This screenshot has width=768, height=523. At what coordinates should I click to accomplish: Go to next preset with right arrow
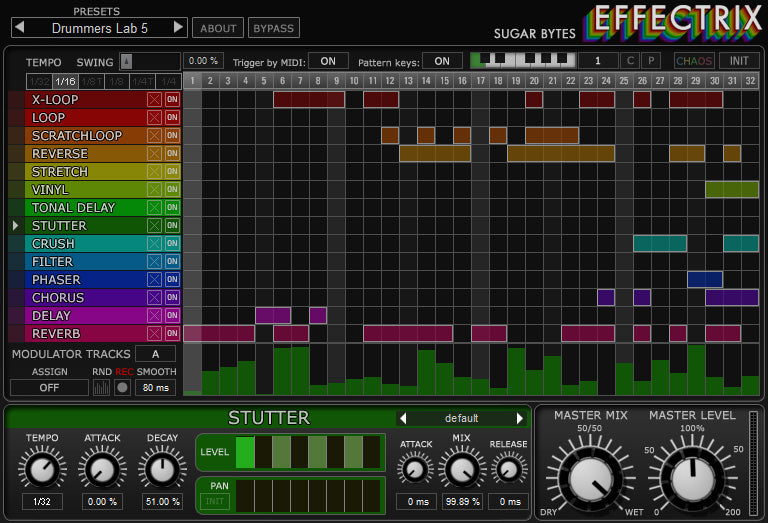(x=179, y=27)
